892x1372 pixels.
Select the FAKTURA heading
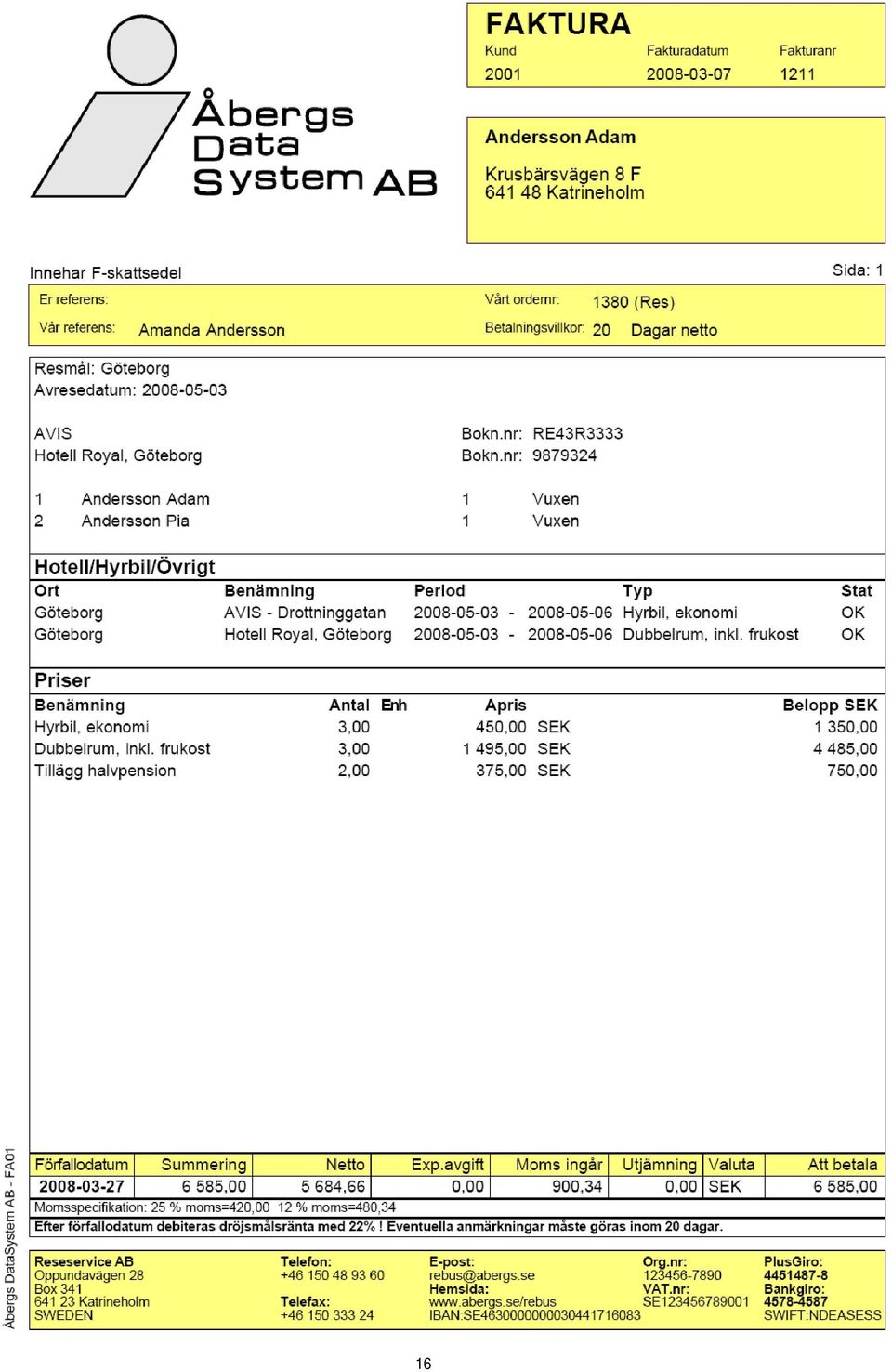557,24
